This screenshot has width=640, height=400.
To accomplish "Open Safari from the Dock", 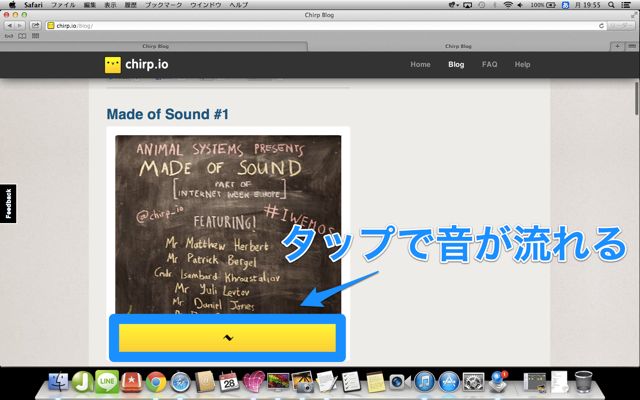I will [x=181, y=382].
